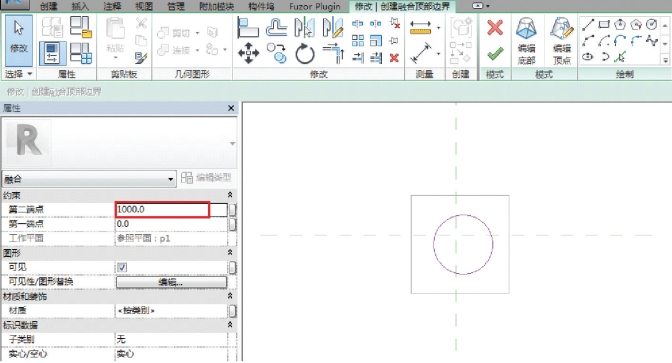Viewport: 672px width, 363px height.
Task: Open the 选择 panel dropdown
Action: [30, 74]
